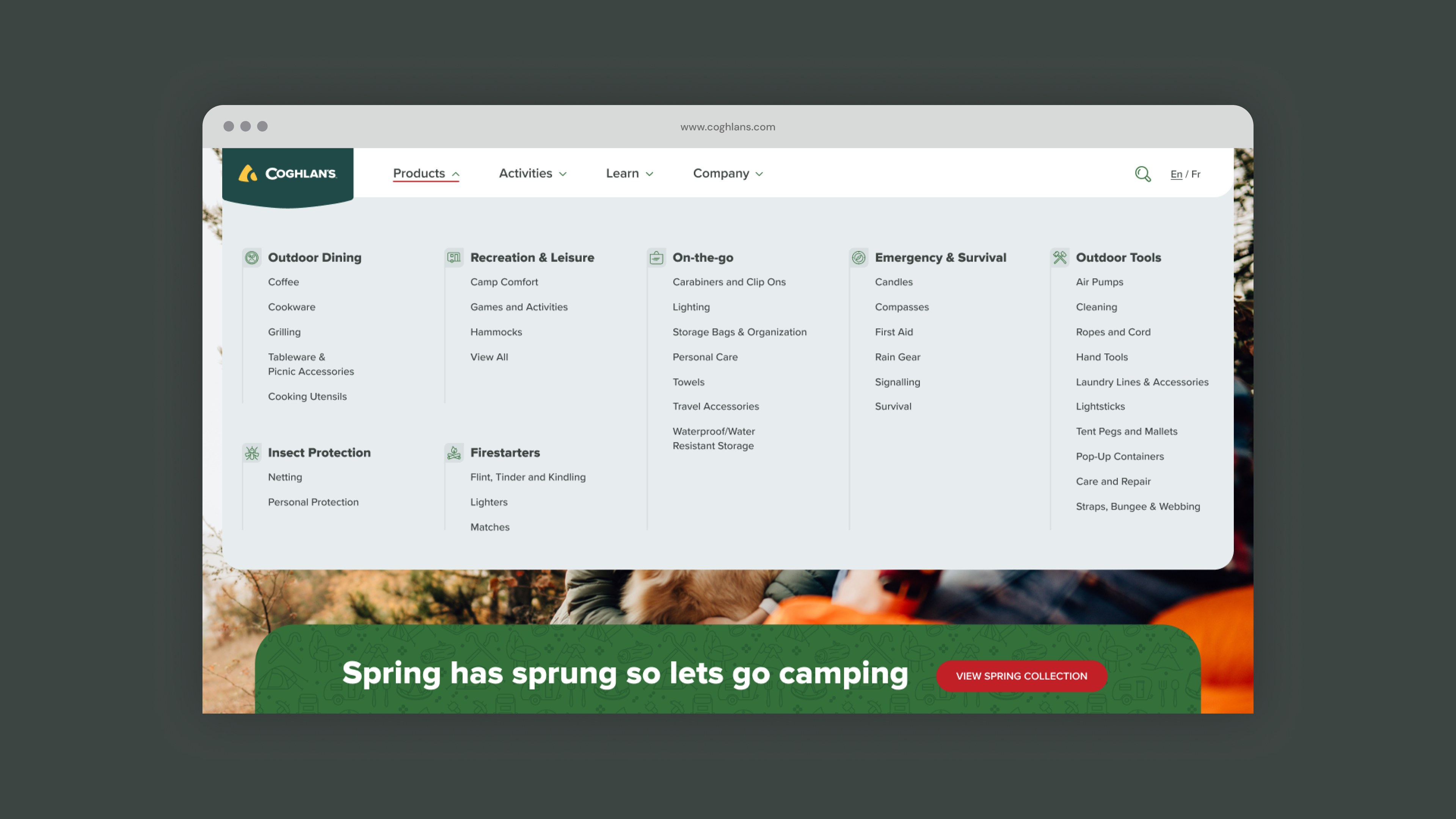Open Recreation & Leisure heading
Screen dimensions: 1456x819
[532, 258]
